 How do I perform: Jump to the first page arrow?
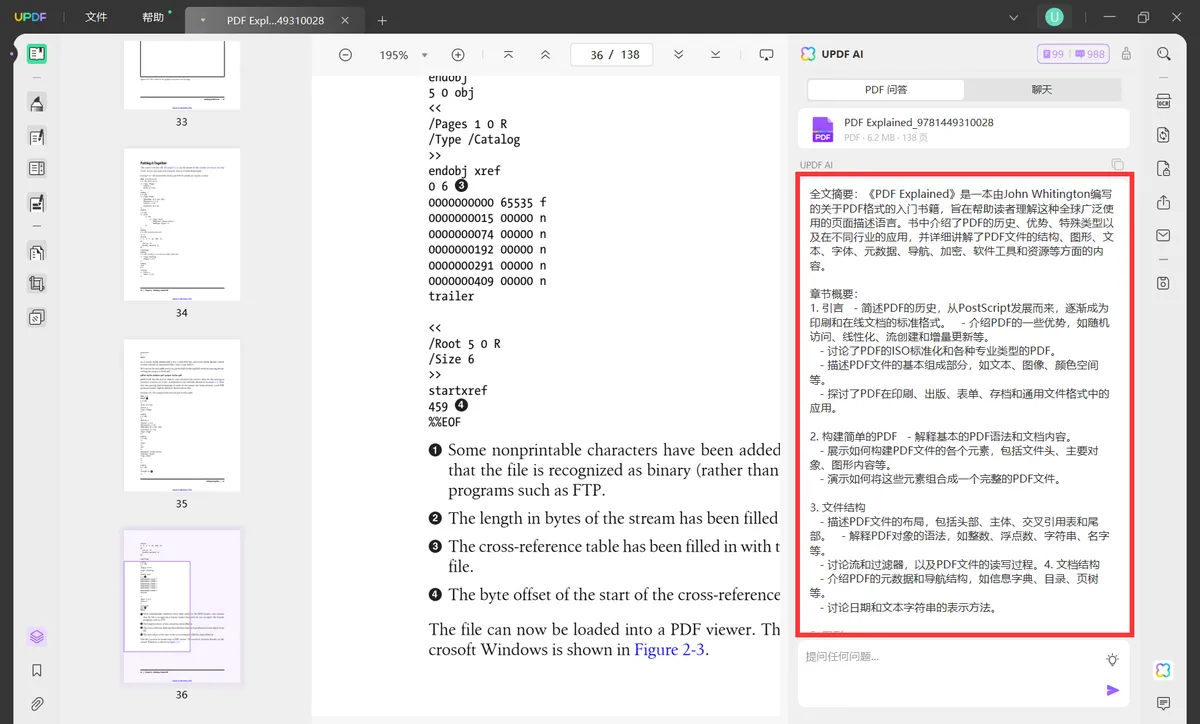click(x=508, y=55)
